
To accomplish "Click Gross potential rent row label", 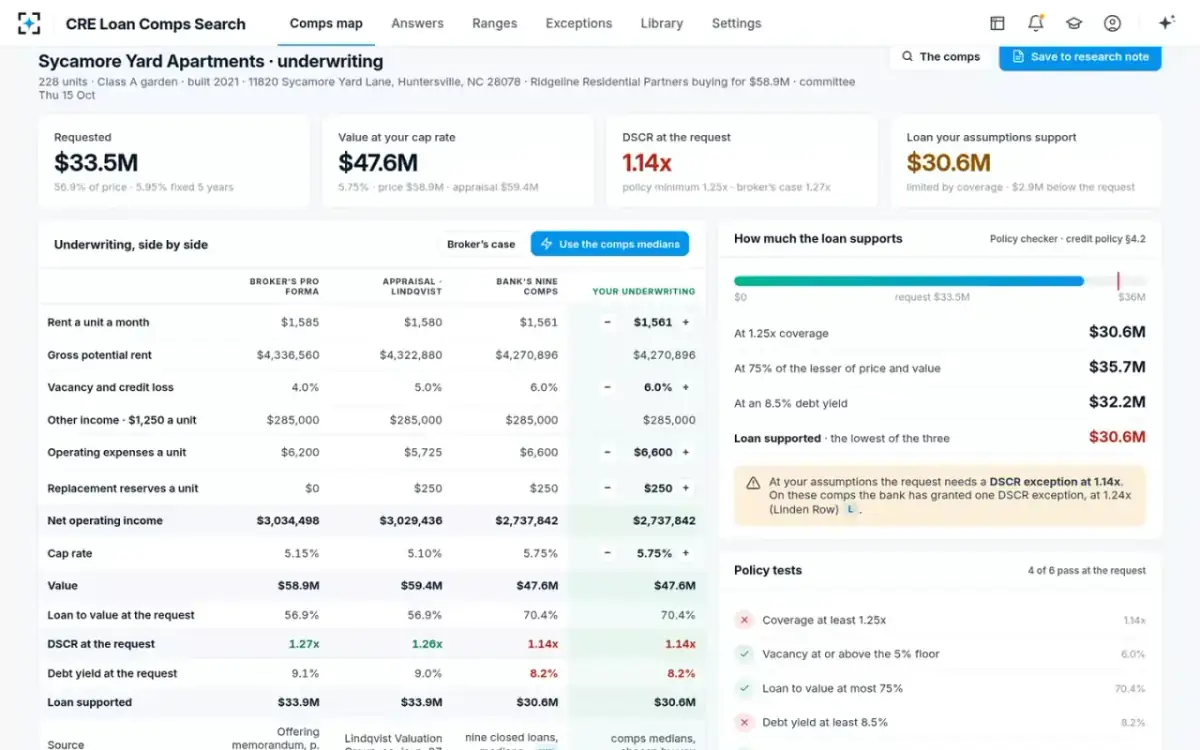I will [98, 355].
